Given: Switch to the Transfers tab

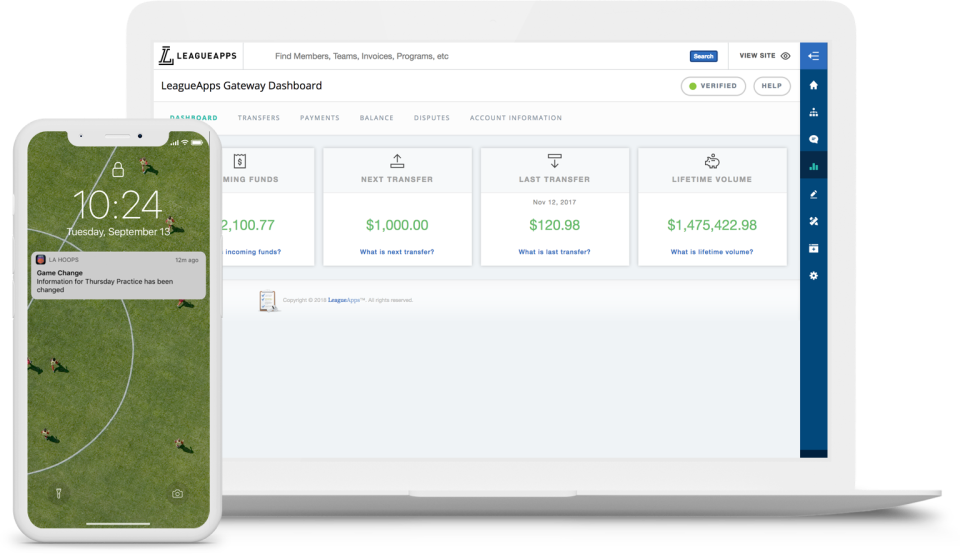Looking at the screenshot, I should pos(258,118).
